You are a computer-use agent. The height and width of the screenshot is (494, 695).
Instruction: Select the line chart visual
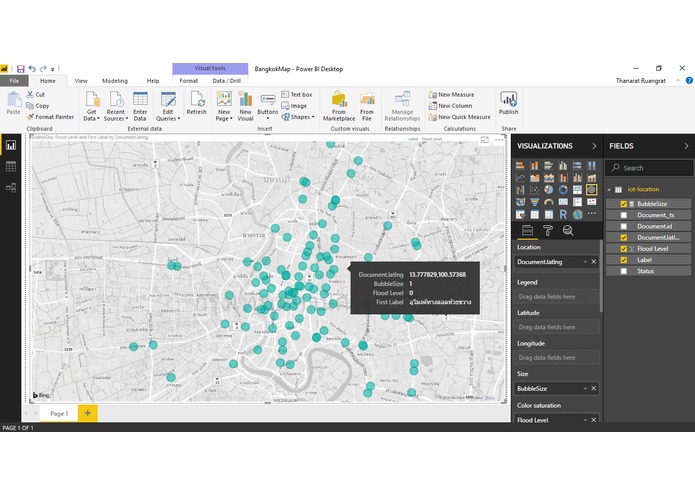tap(520, 178)
